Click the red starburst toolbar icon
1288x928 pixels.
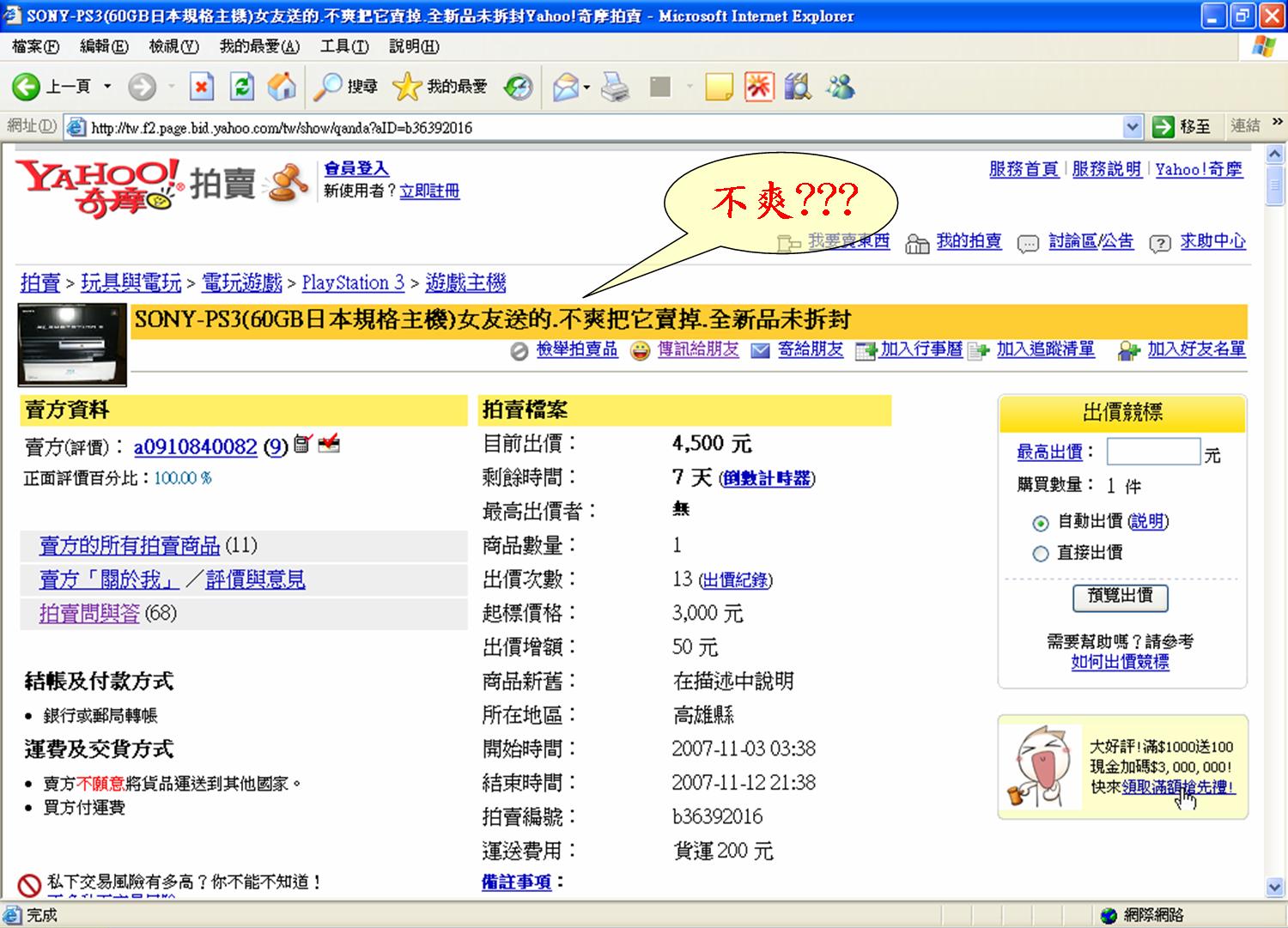click(x=759, y=86)
